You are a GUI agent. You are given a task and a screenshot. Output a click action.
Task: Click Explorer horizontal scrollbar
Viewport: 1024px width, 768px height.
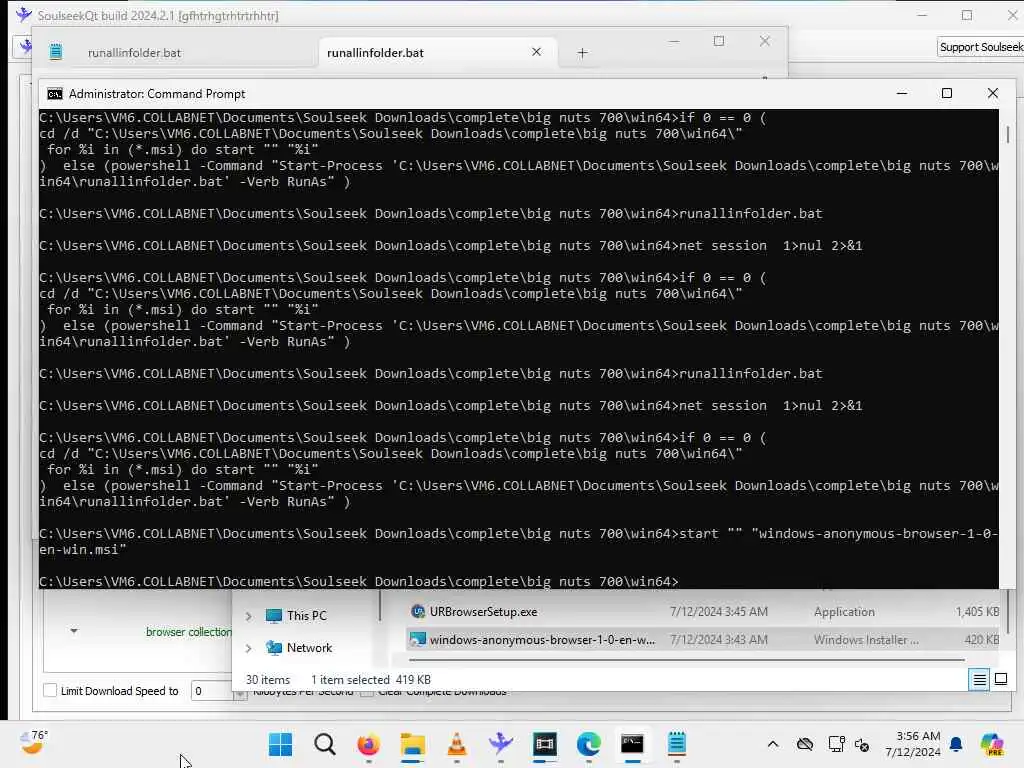[x=686, y=660]
